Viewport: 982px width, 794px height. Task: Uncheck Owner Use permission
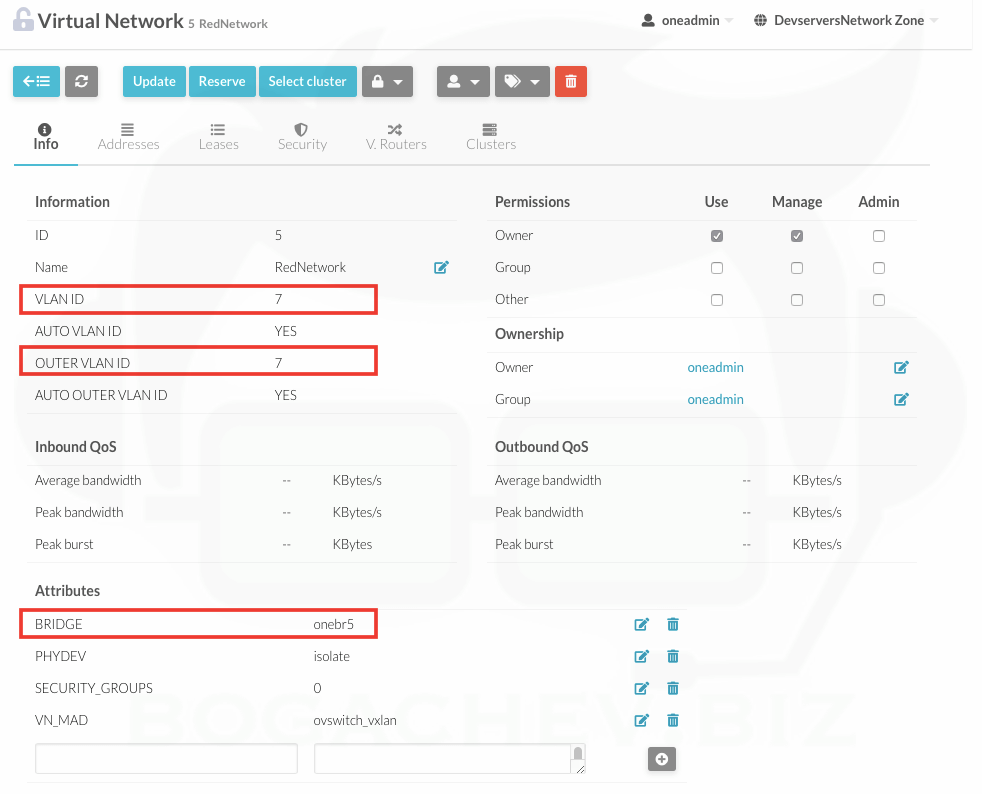pyautogui.click(x=717, y=237)
